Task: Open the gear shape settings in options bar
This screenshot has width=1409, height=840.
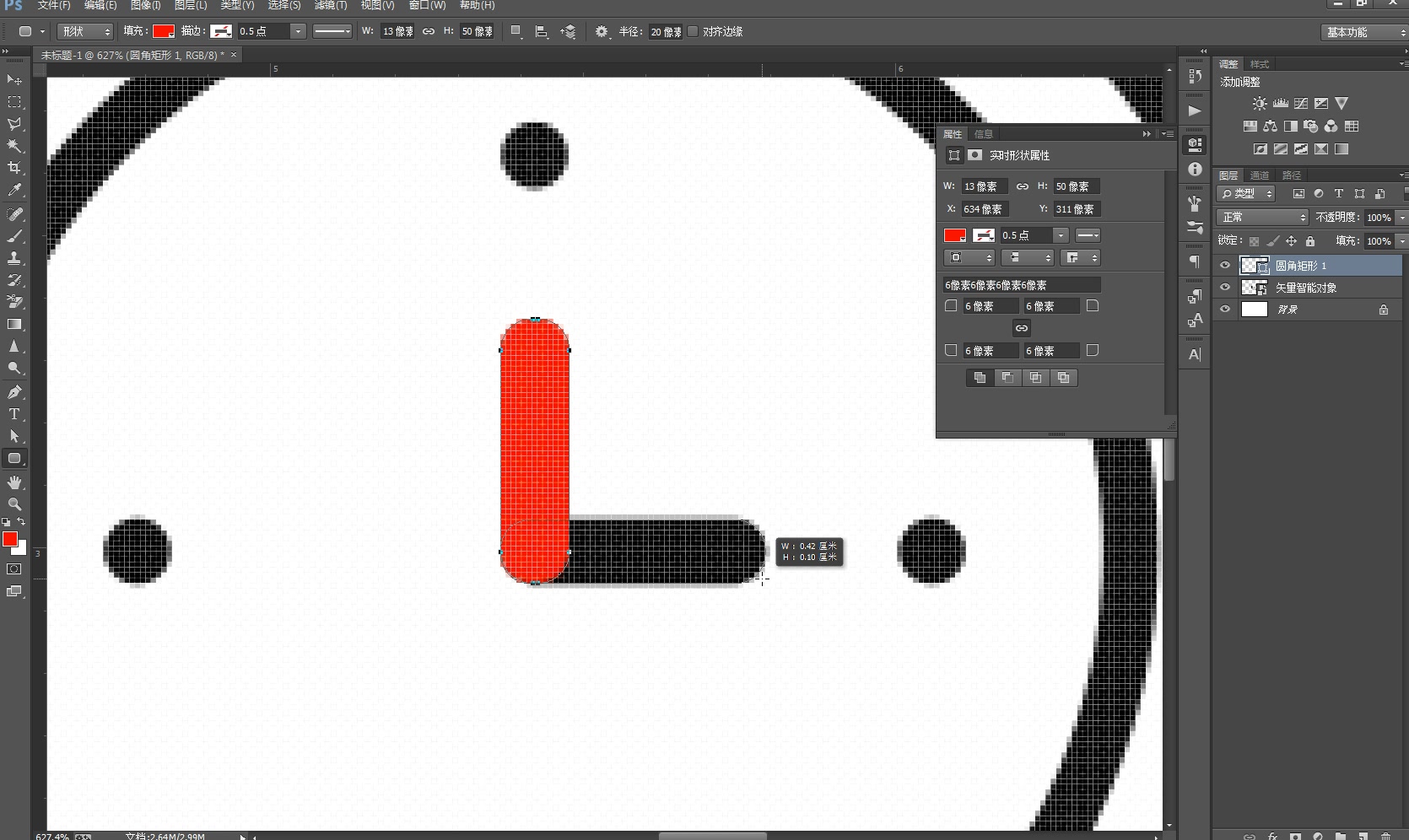Action: tap(602, 31)
